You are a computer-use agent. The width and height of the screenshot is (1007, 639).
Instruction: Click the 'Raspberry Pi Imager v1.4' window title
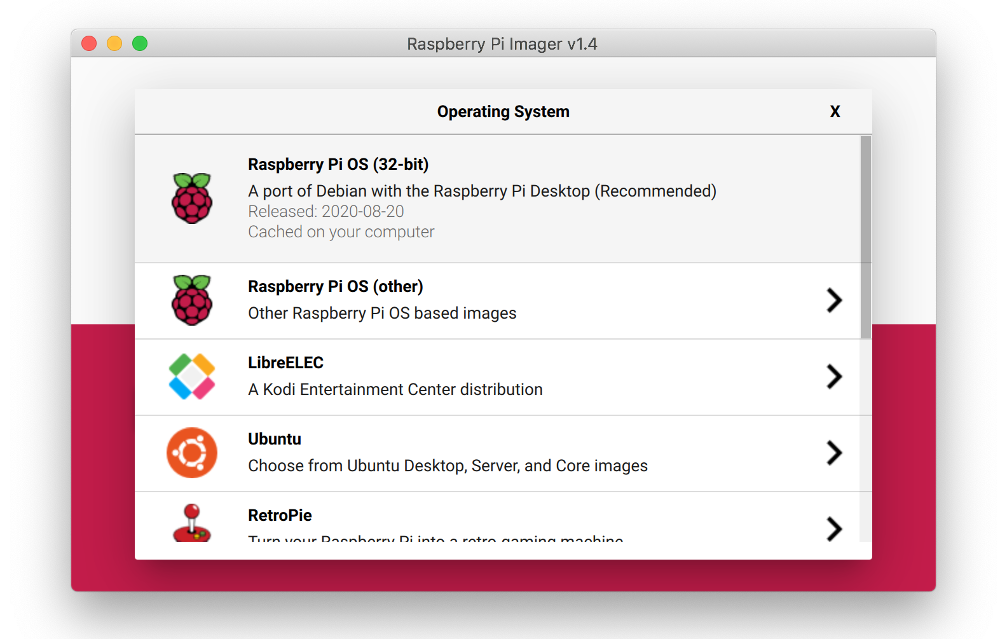point(502,44)
